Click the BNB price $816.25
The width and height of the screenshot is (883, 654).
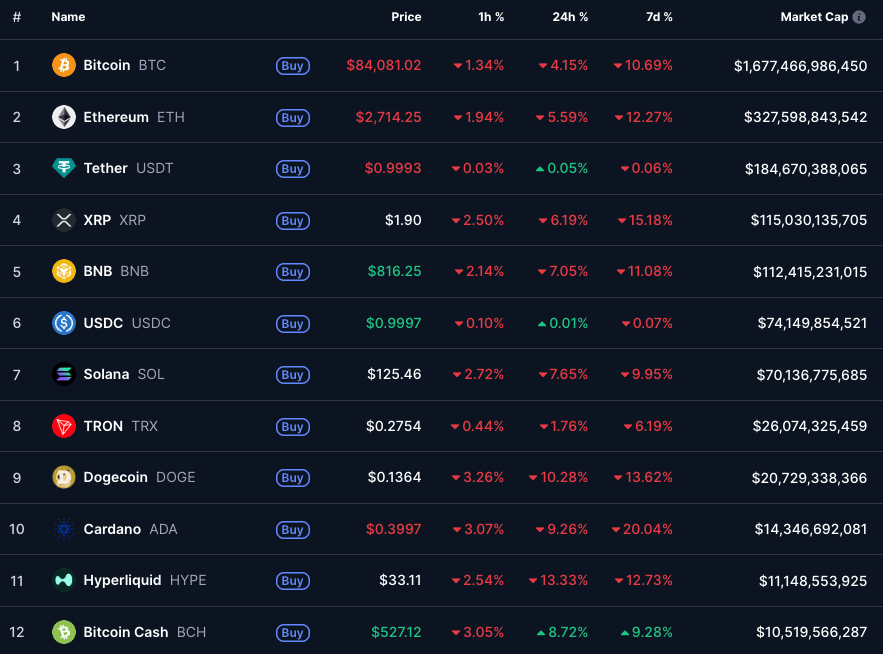tap(394, 271)
